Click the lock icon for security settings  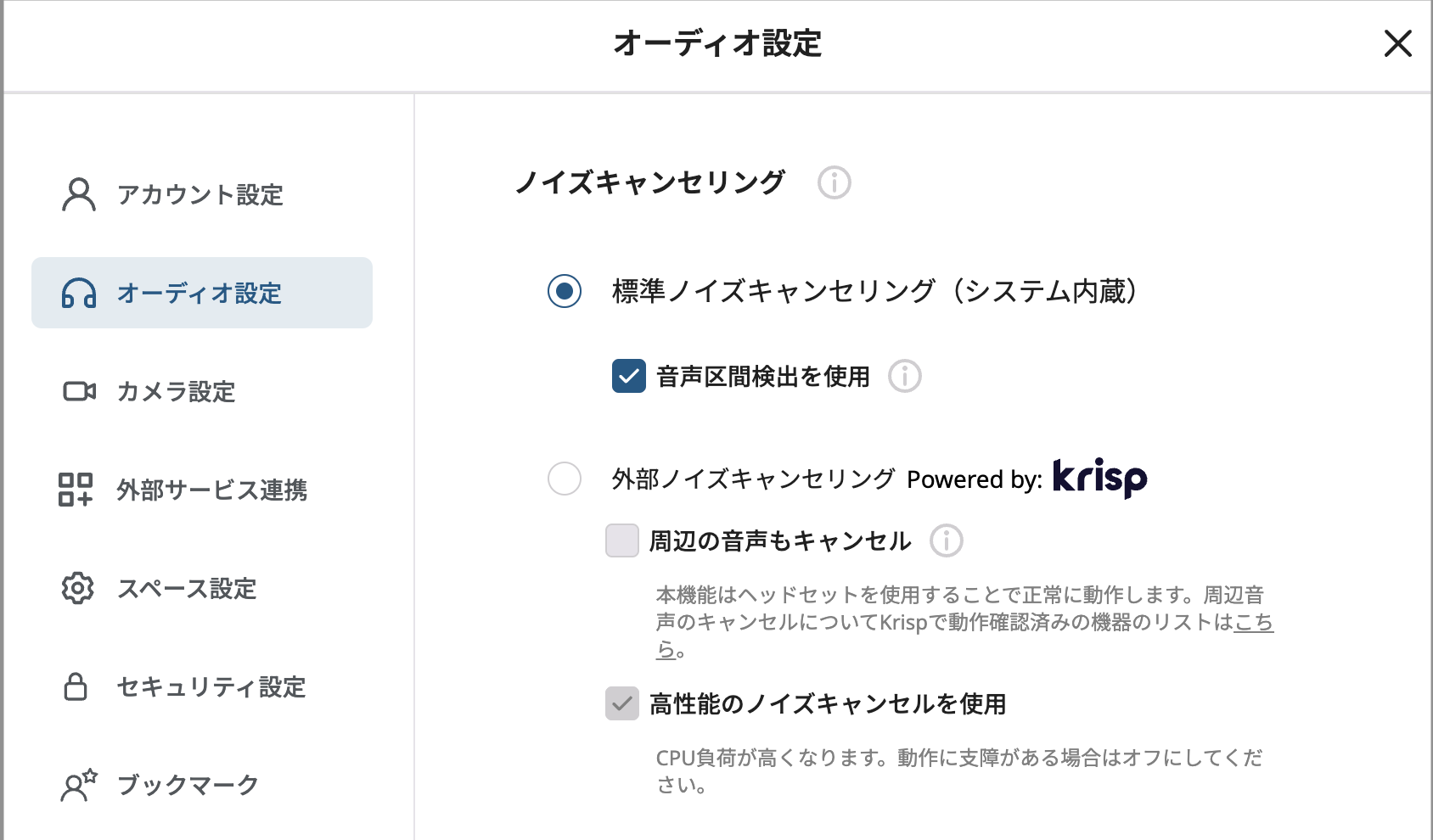[76, 687]
